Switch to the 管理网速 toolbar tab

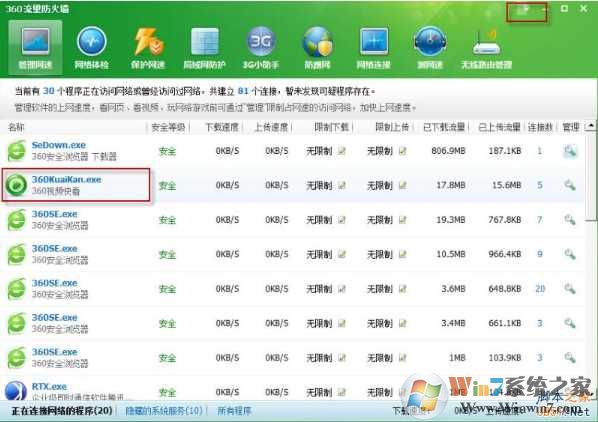point(35,48)
